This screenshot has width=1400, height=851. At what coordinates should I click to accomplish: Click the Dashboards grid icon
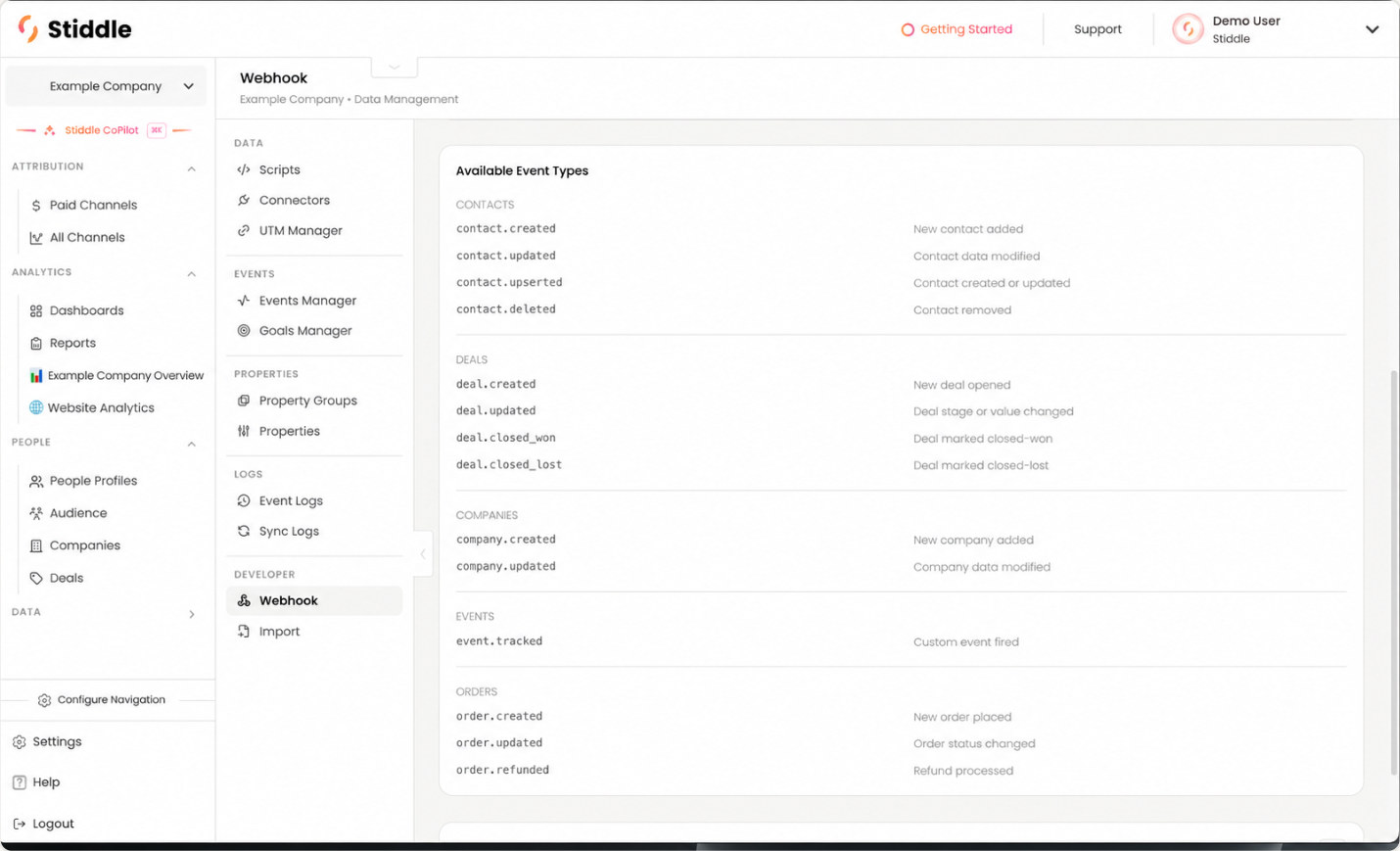pos(36,311)
